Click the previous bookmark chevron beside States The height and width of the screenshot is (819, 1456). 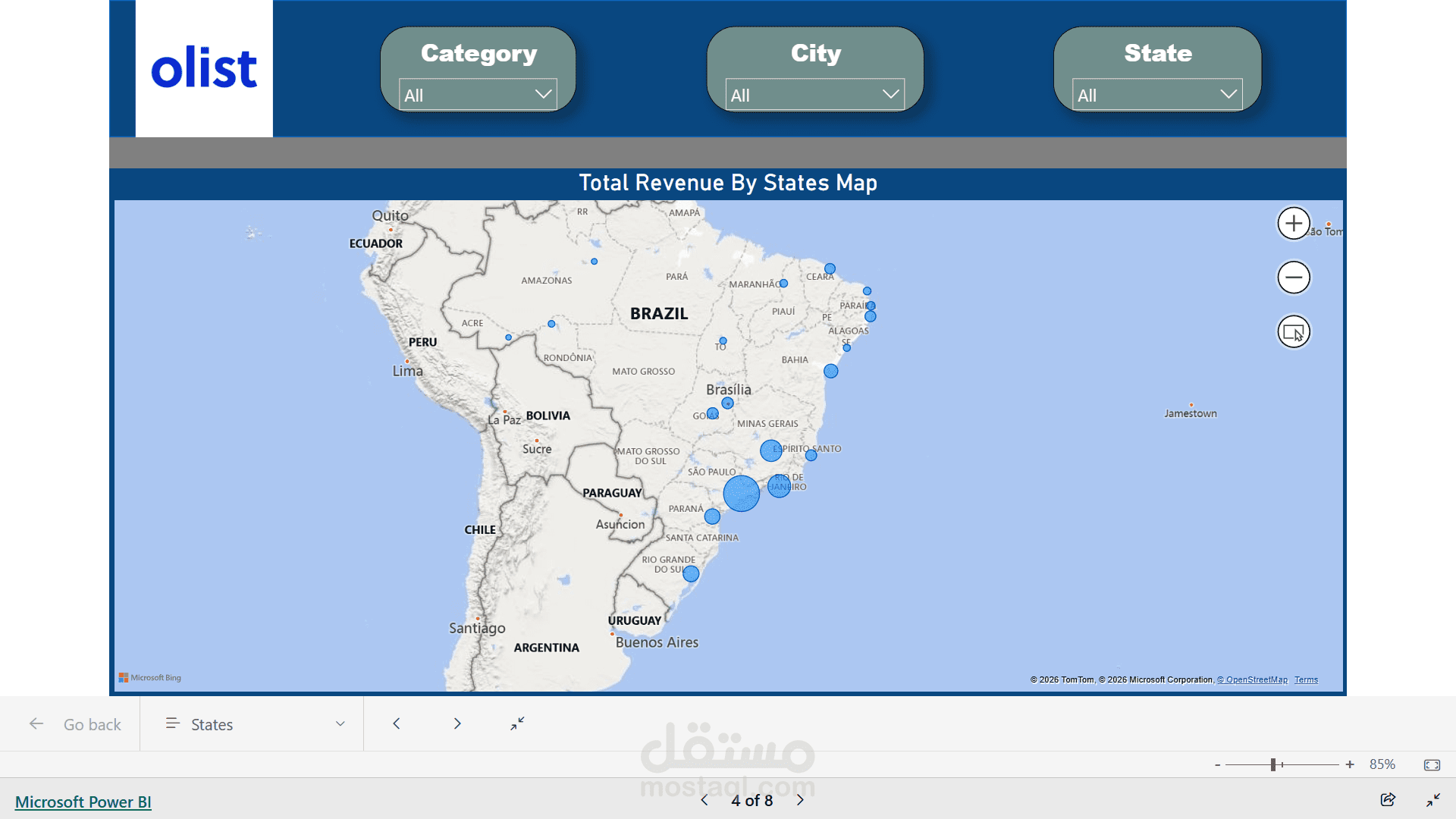tap(397, 724)
